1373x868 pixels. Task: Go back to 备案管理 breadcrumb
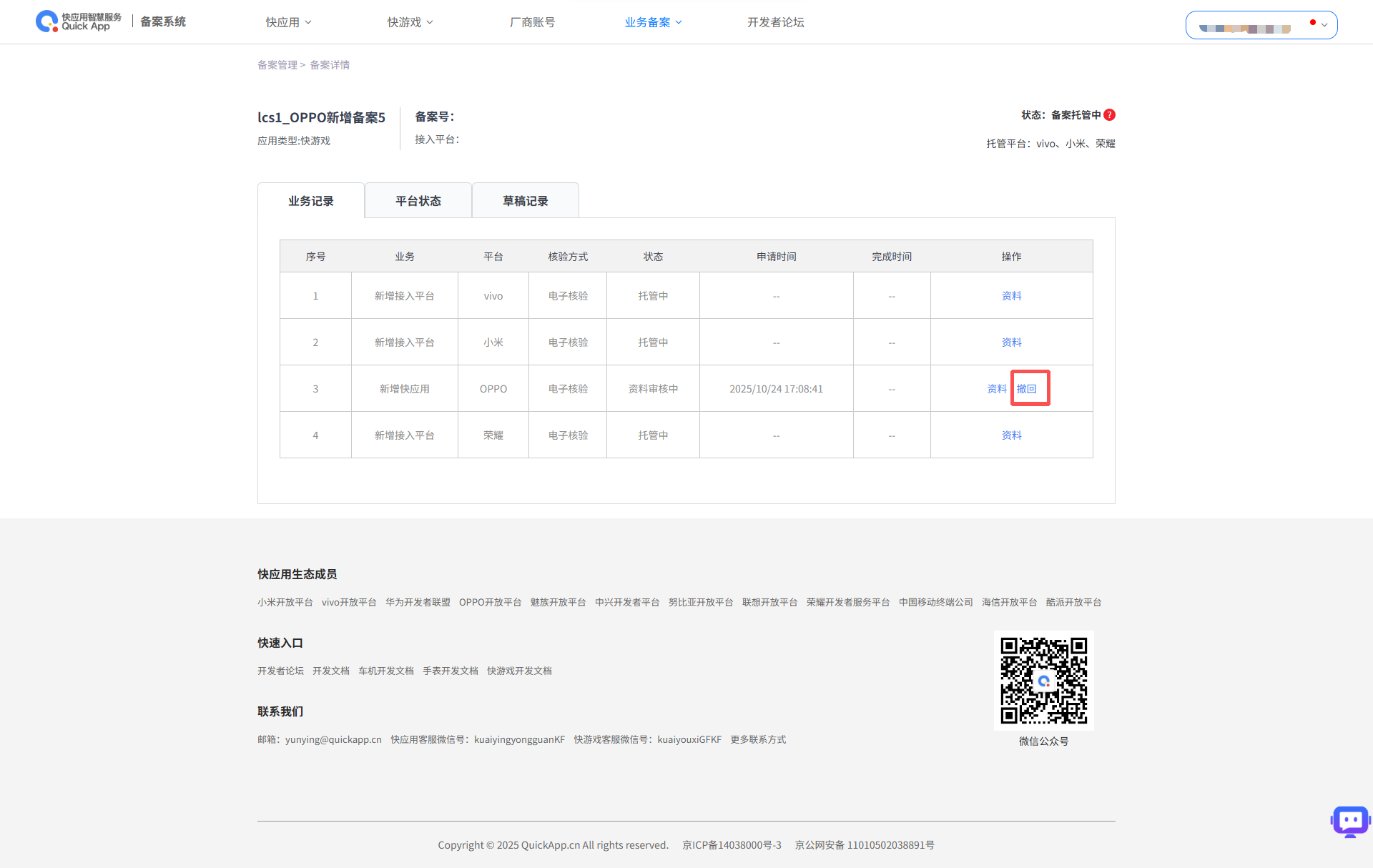[x=277, y=65]
